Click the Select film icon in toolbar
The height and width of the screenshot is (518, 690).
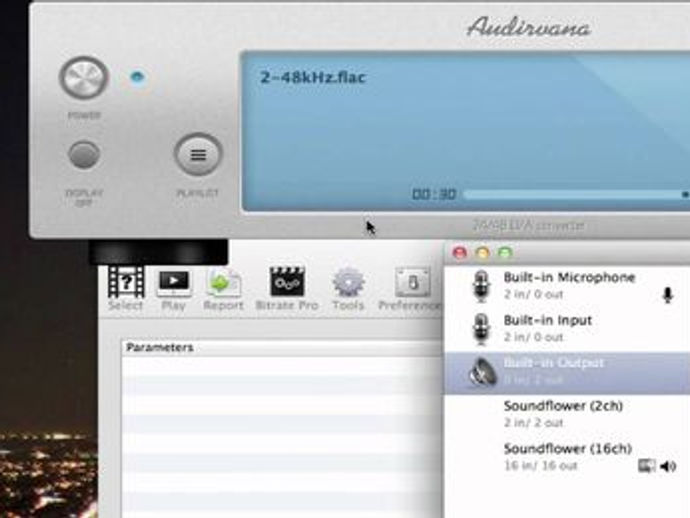[x=126, y=282]
